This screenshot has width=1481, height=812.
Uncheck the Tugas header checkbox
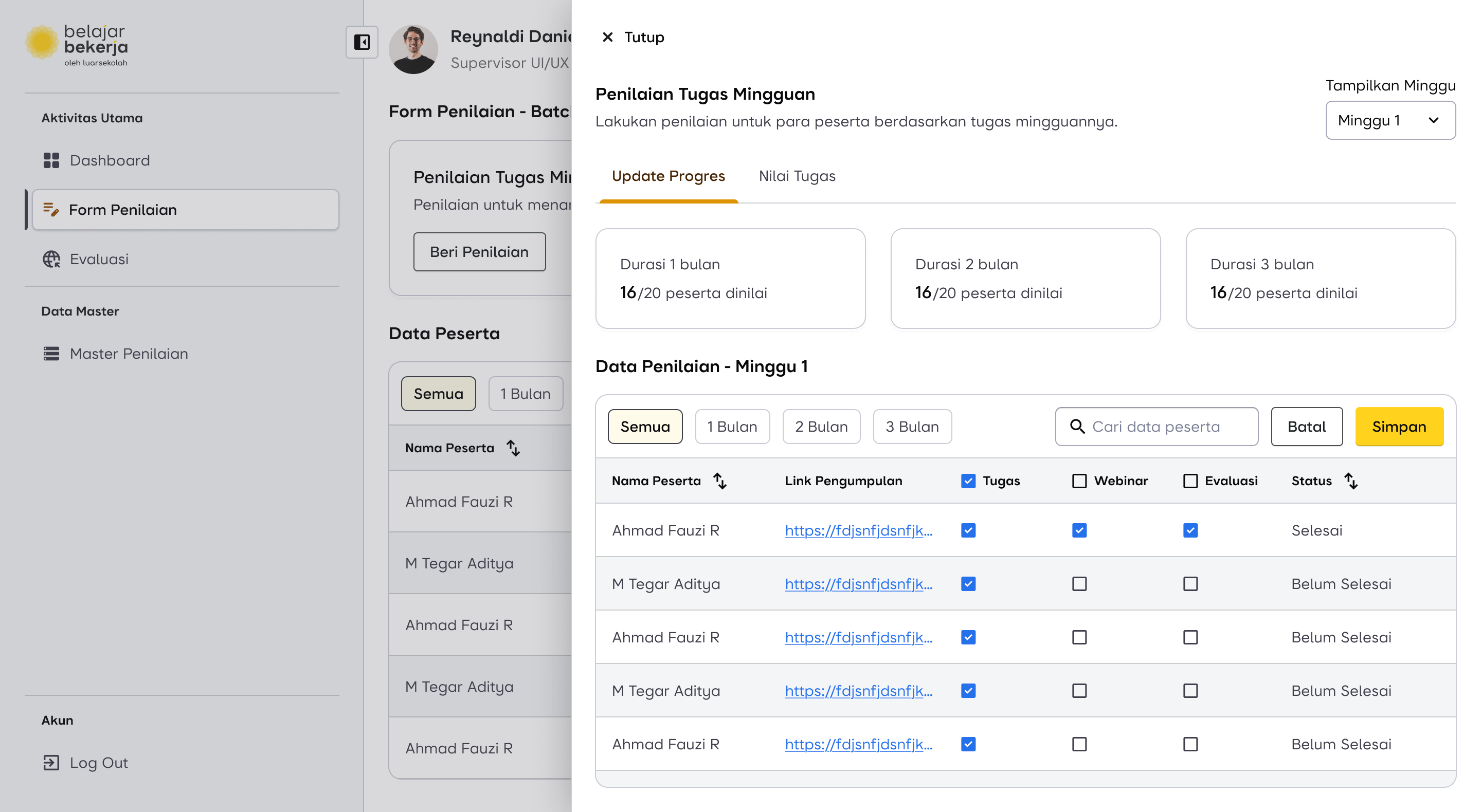968,481
